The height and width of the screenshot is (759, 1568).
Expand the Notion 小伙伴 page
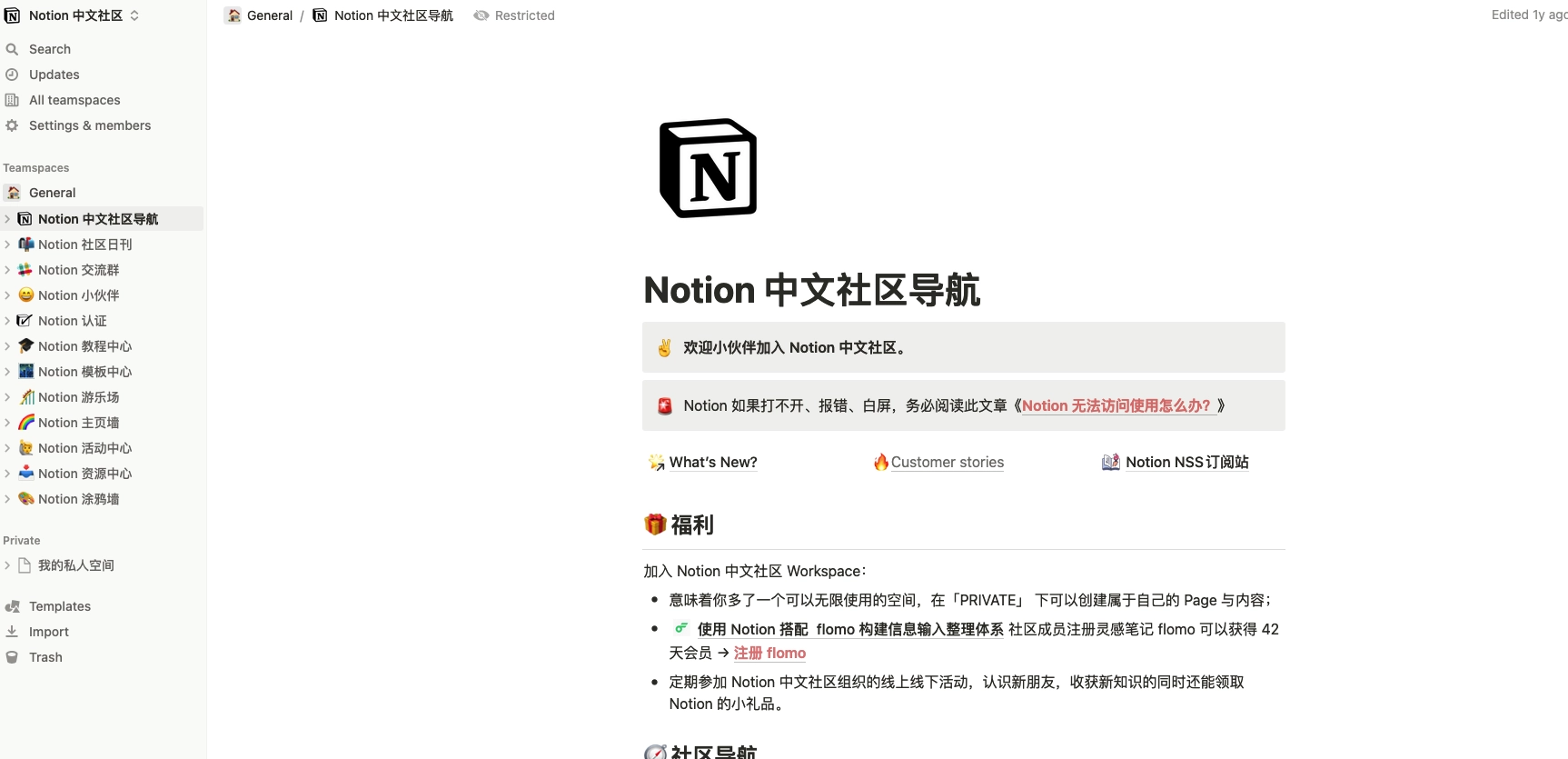click(x=7, y=295)
